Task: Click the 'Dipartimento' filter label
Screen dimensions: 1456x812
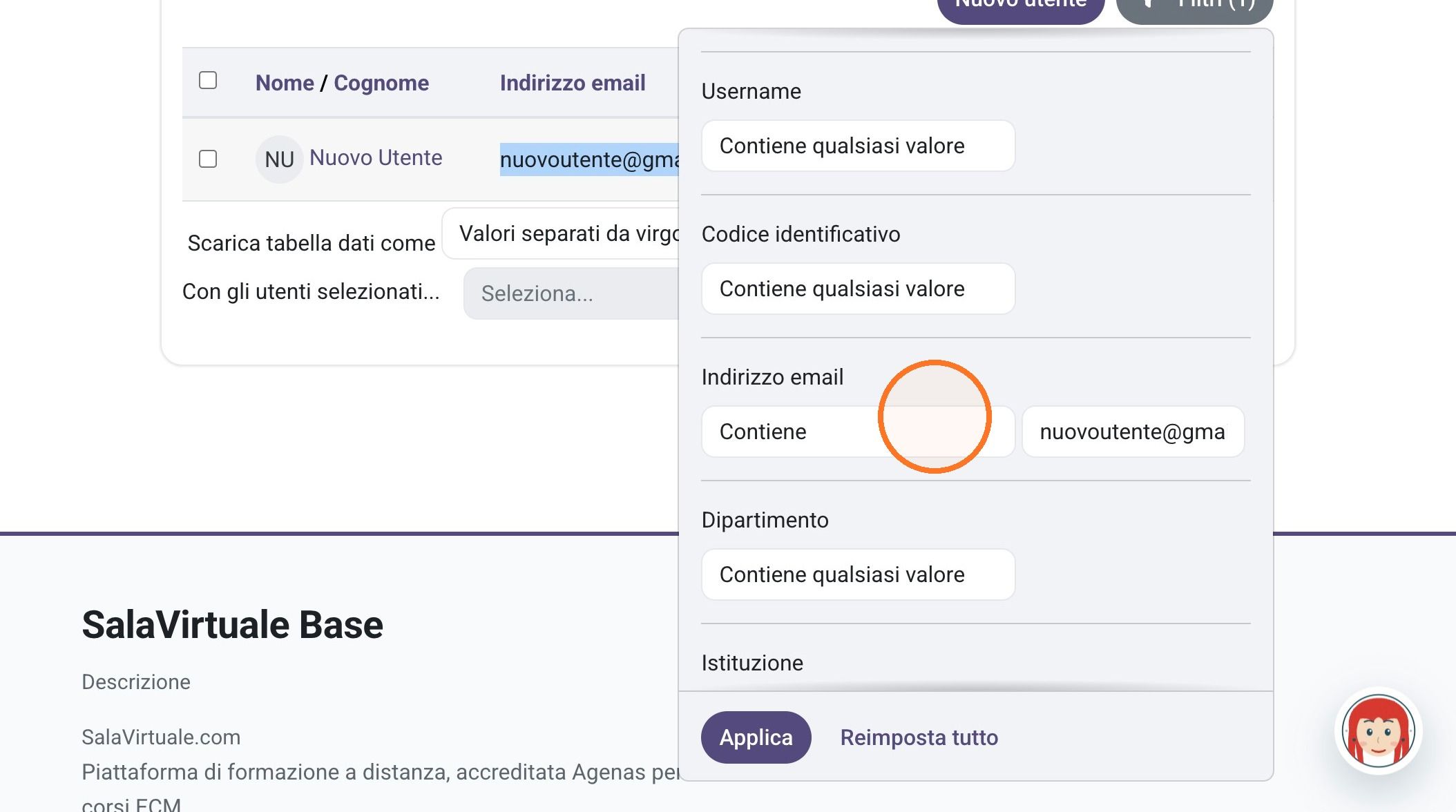Action: (x=765, y=520)
